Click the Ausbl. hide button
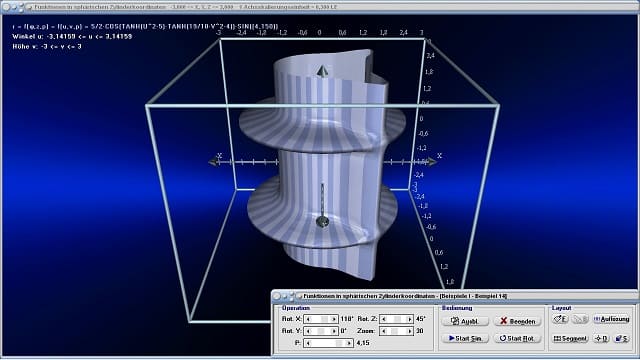 [x=465, y=321]
